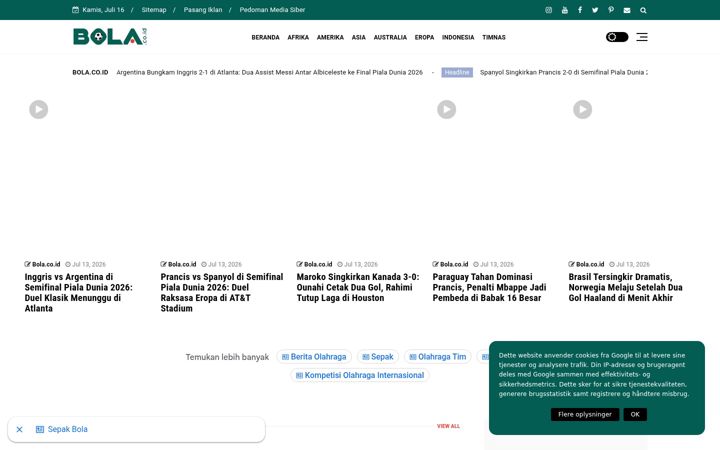The height and width of the screenshot is (450, 720).
Task: Open Maroko Singkirkan Kanada article headline
Action: pos(358,287)
